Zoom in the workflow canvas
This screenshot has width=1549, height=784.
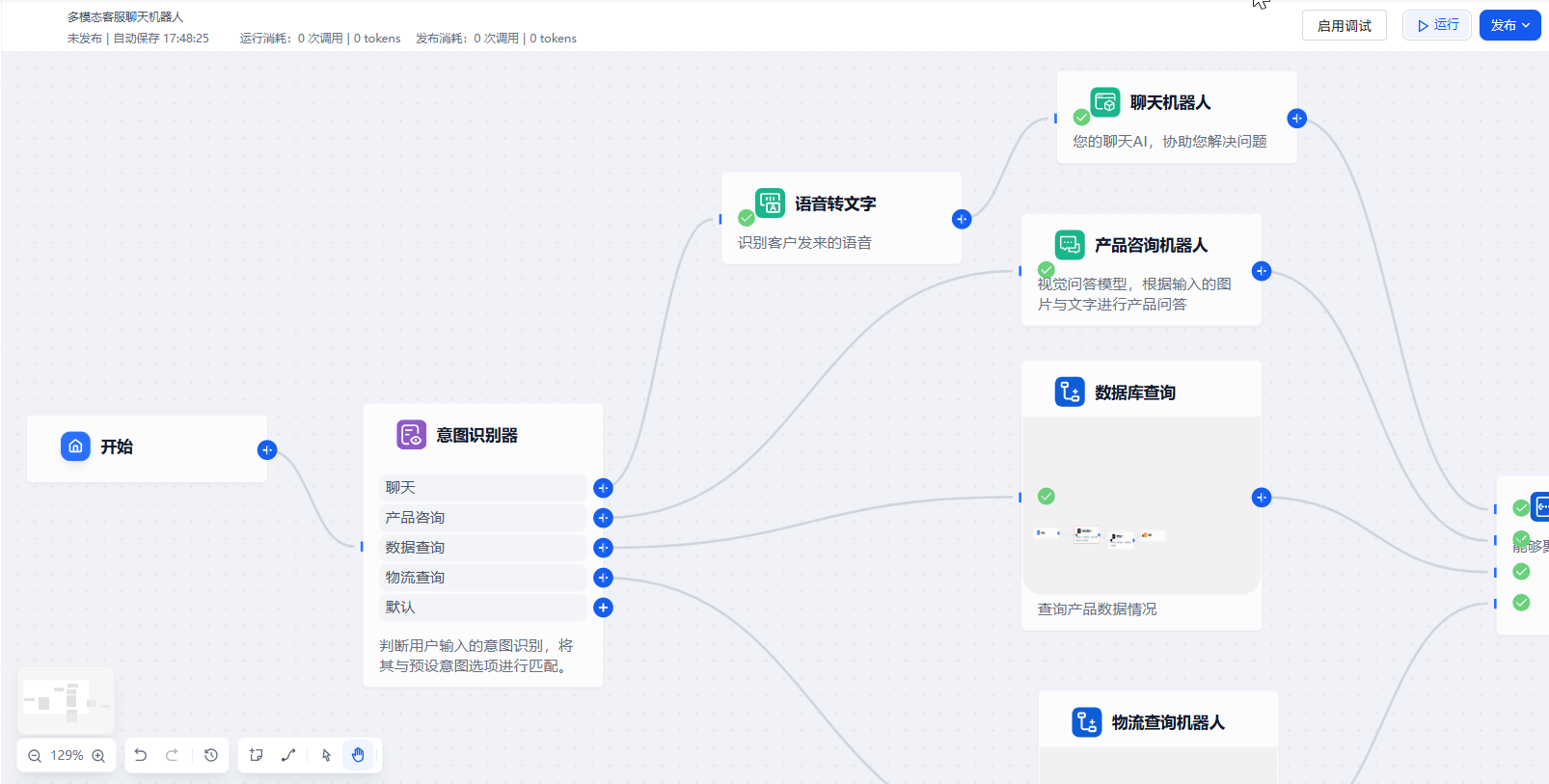(98, 756)
